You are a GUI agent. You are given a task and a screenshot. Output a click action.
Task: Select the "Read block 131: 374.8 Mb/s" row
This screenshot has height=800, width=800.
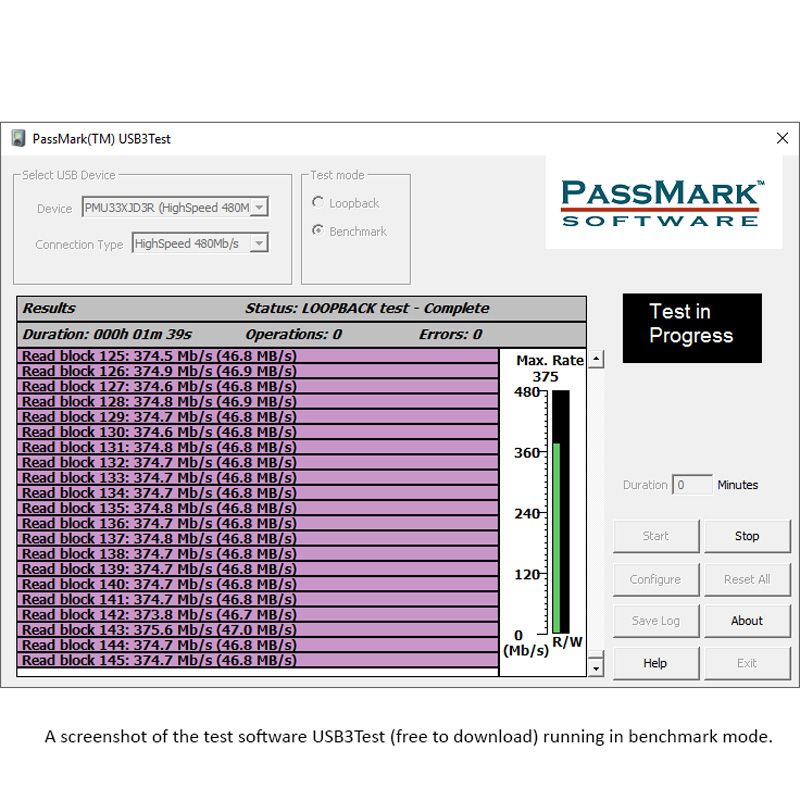click(x=258, y=447)
